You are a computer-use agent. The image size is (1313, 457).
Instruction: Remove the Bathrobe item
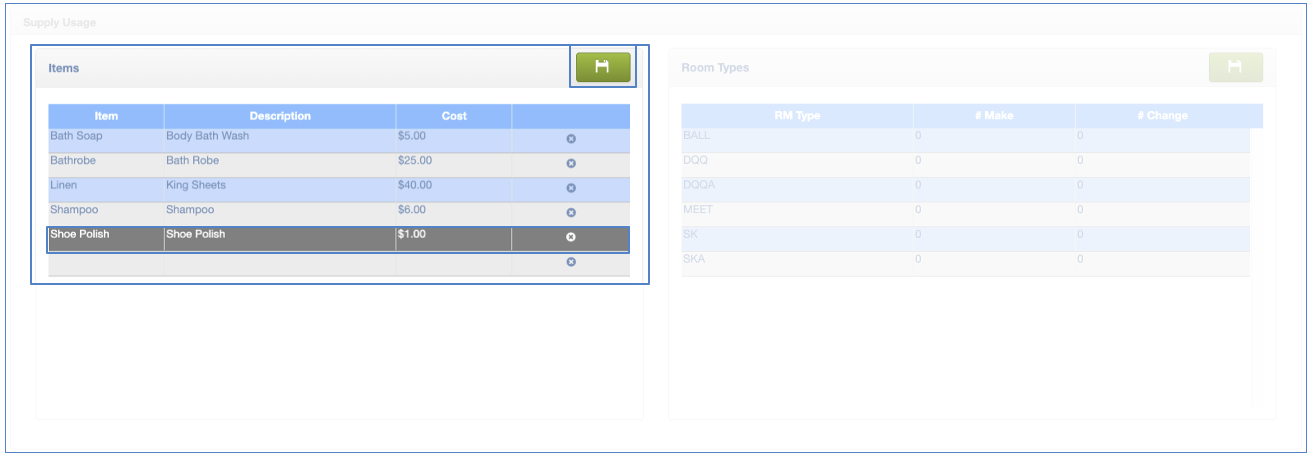[x=571, y=163]
